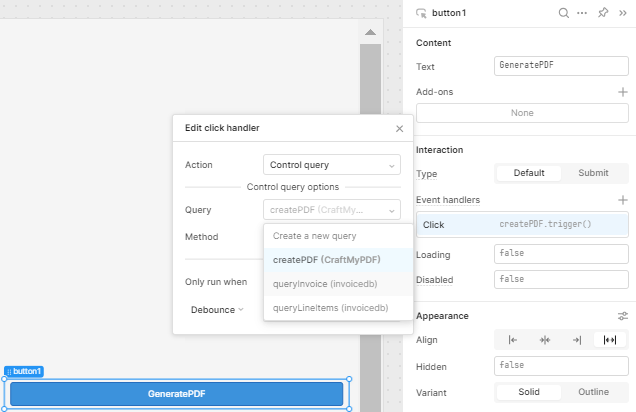Click the search icon in inspector header
This screenshot has height=412, width=636.
tap(563, 13)
